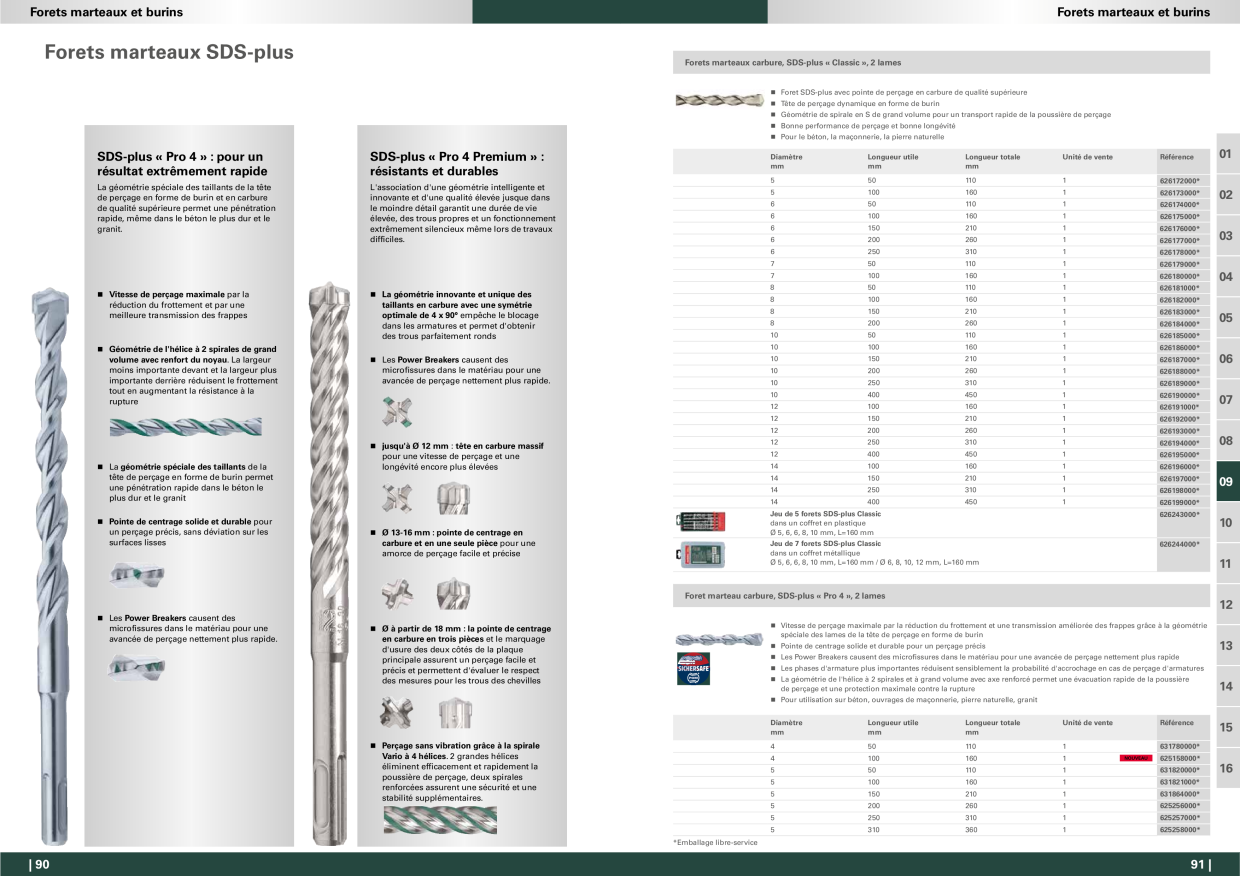Click reference 626185000*
1240x876 pixels.
point(1179,336)
